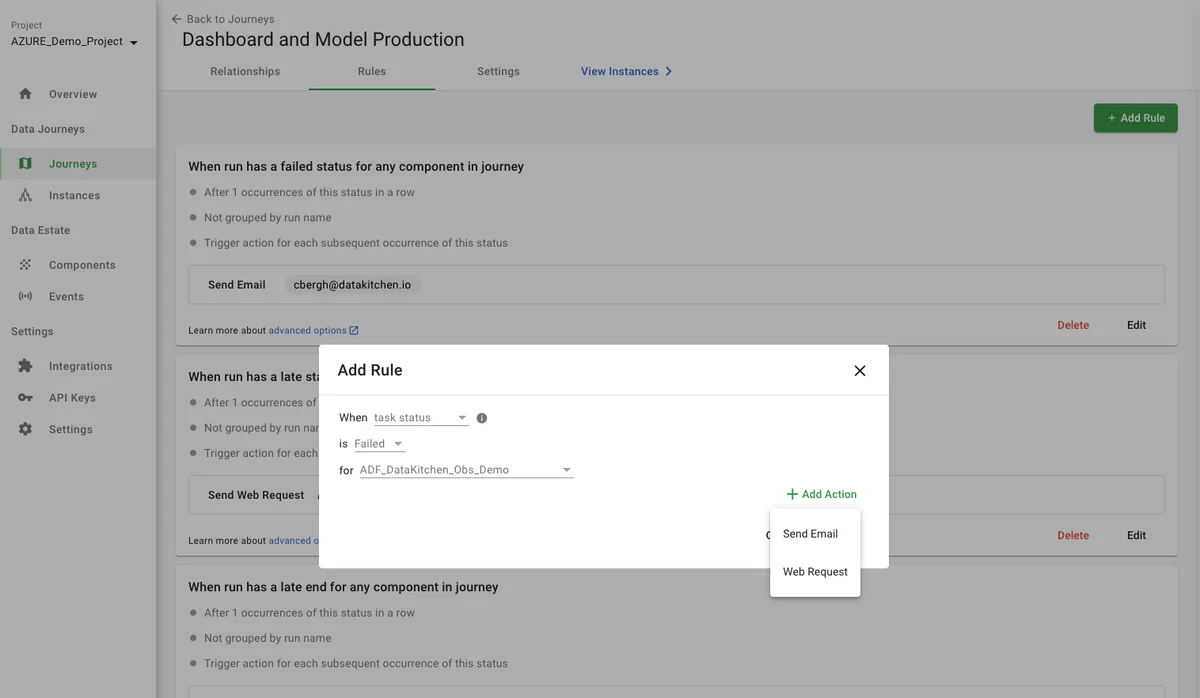Open the task status dropdown
Image resolution: width=1200 pixels, height=698 pixels.
point(420,418)
